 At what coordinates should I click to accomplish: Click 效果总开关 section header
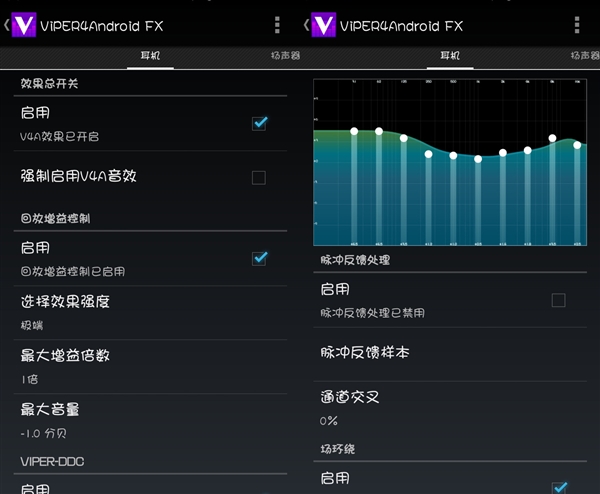[49, 83]
